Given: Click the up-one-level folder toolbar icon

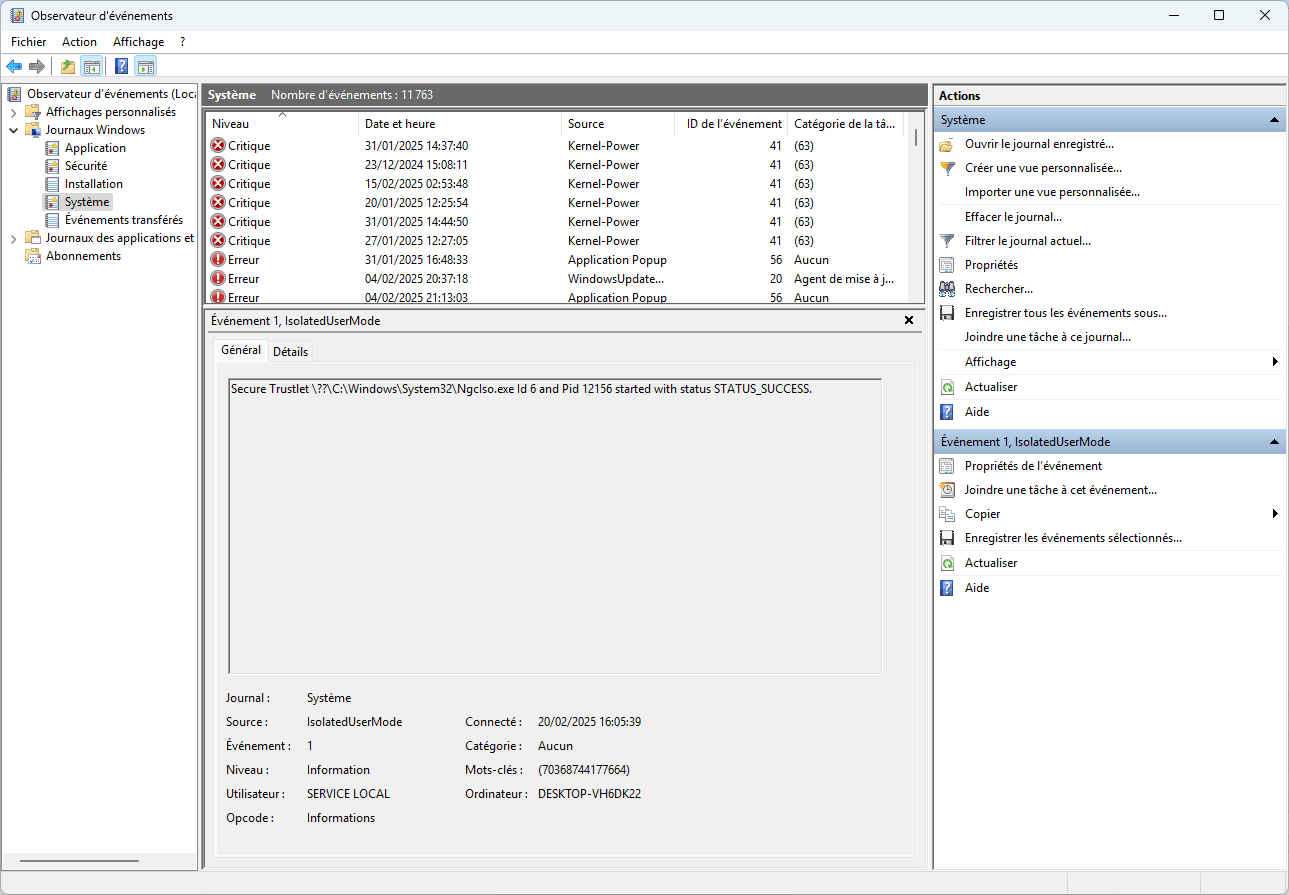Looking at the screenshot, I should pos(68,67).
